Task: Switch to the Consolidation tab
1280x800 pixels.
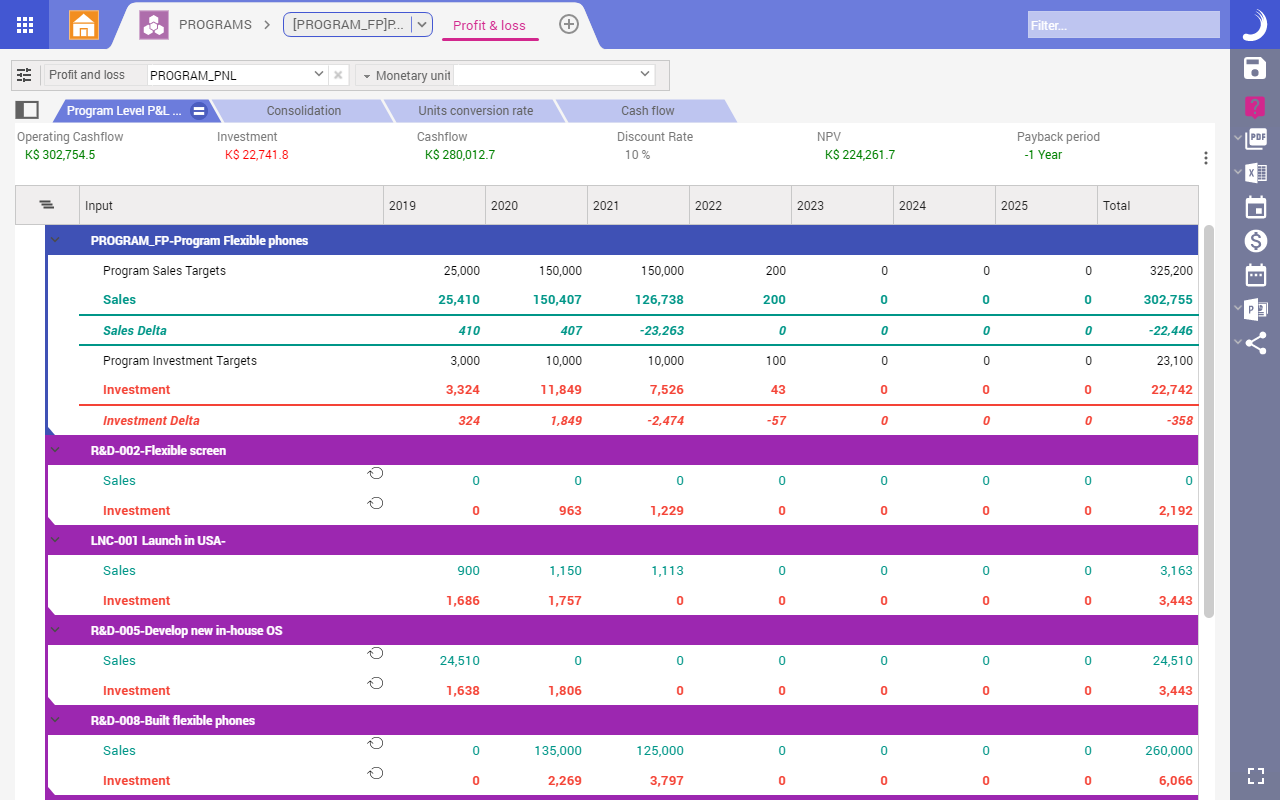Action: tap(303, 110)
